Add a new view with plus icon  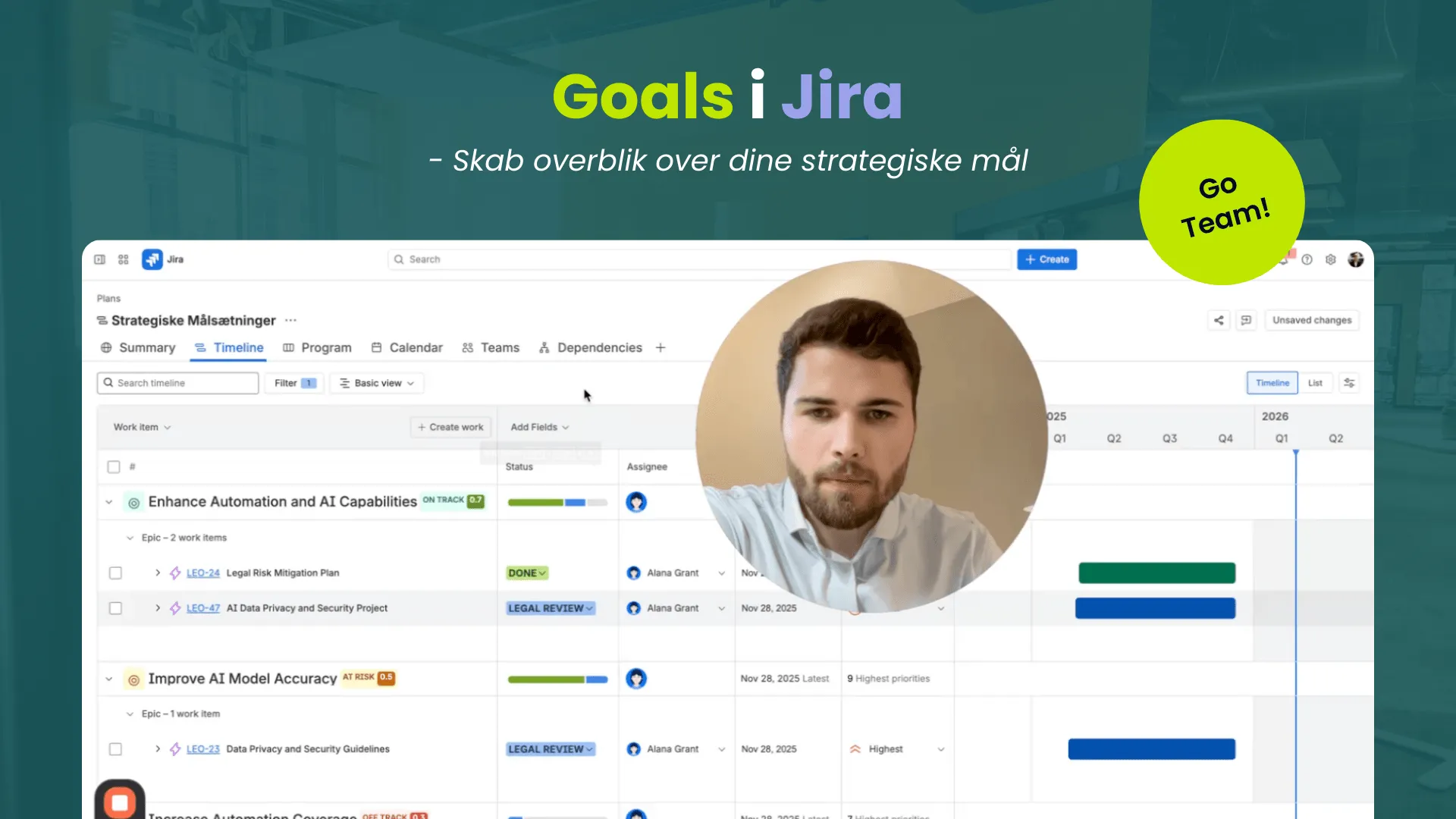coord(661,347)
